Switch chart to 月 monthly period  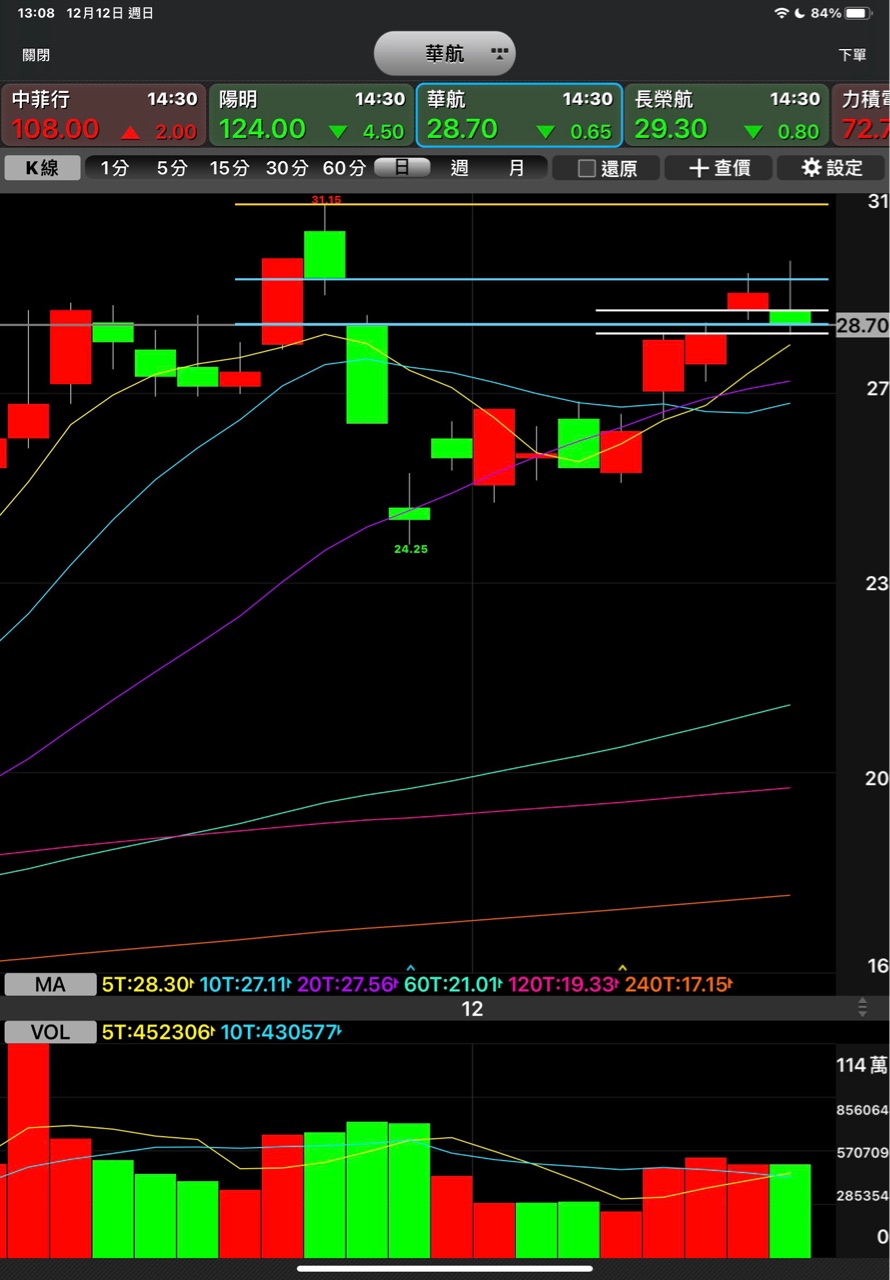(516, 167)
